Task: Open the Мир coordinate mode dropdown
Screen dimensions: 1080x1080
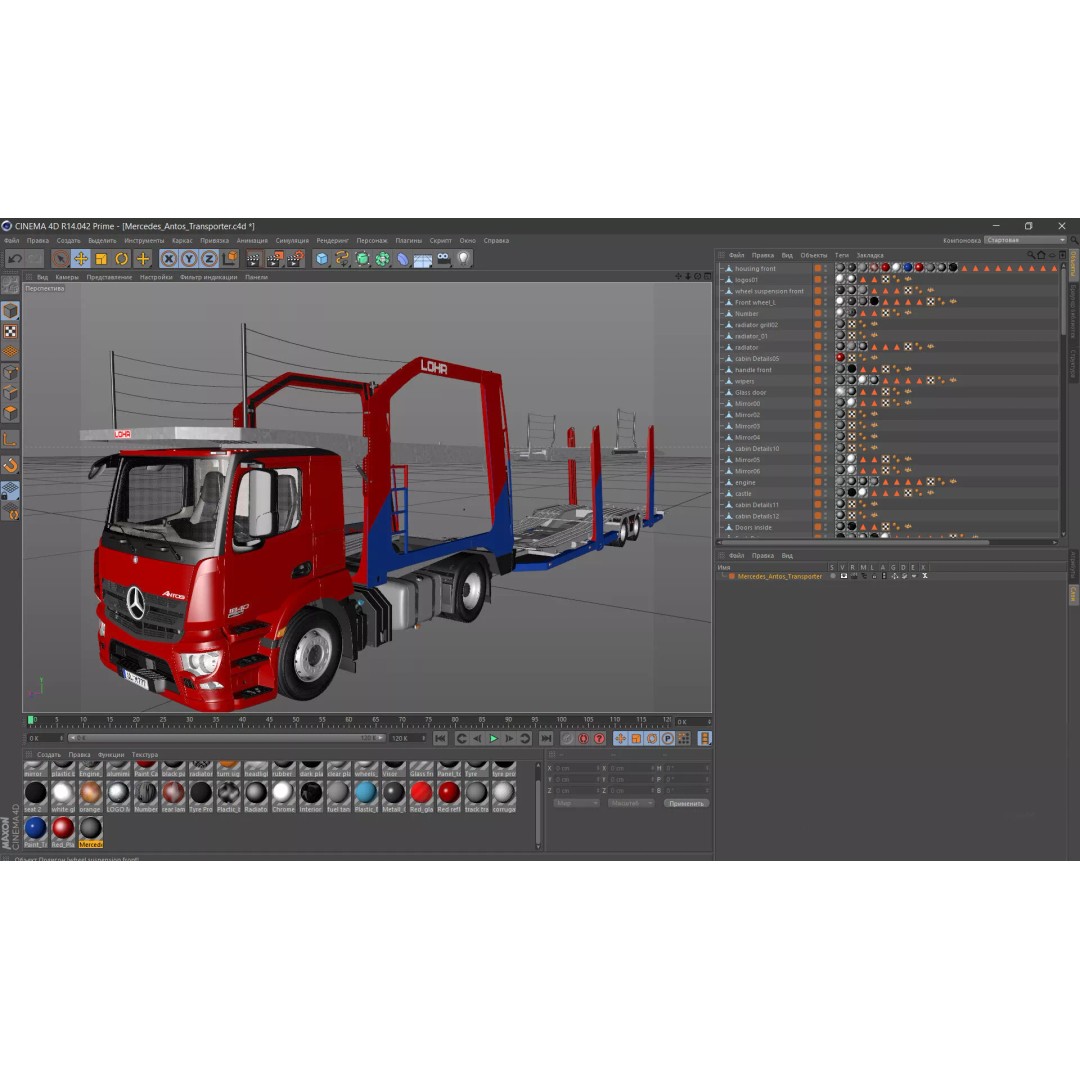Action: [x=576, y=804]
